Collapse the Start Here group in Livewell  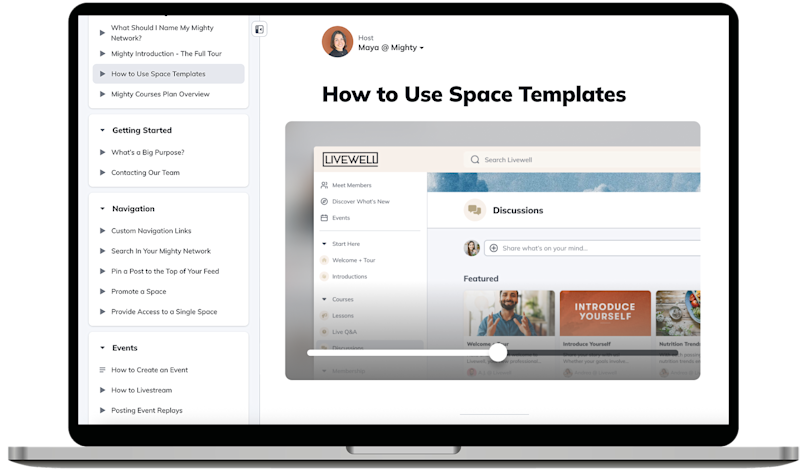click(x=324, y=244)
